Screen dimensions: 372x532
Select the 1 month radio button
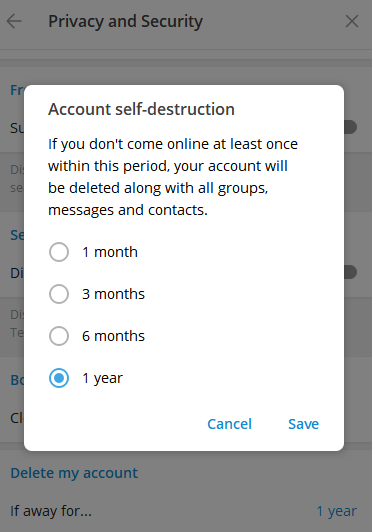tap(59, 252)
